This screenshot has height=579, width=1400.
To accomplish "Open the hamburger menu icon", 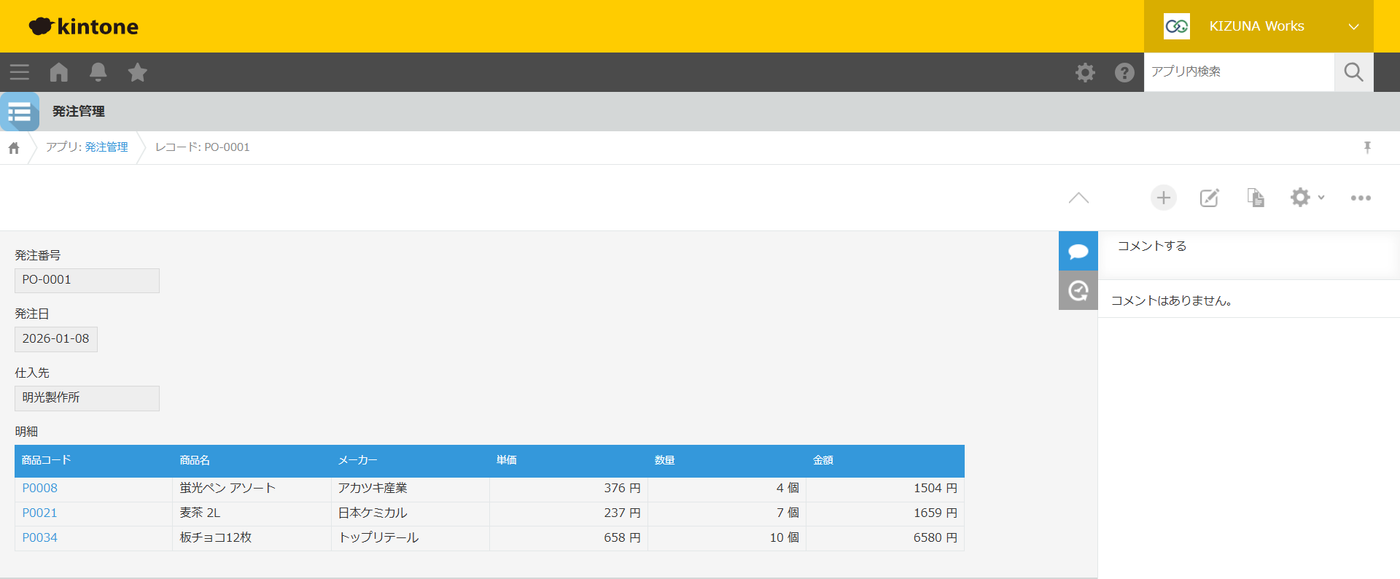I will 19,72.
